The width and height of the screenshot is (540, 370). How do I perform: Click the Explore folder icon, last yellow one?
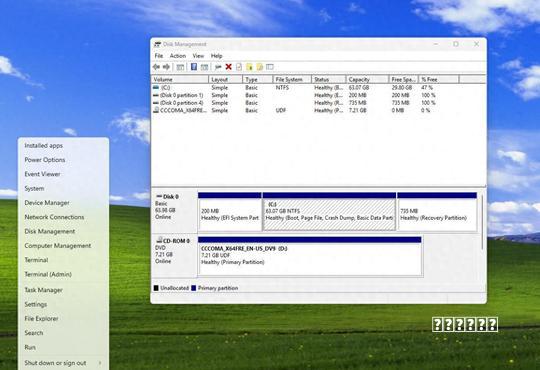[260, 67]
